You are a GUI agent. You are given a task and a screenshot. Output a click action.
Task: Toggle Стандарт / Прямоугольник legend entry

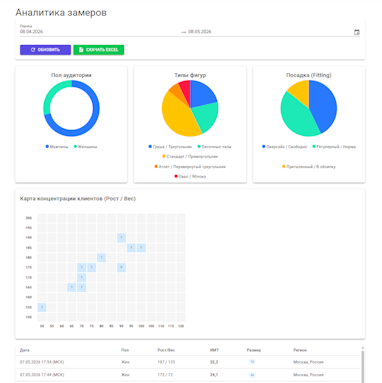click(x=190, y=157)
